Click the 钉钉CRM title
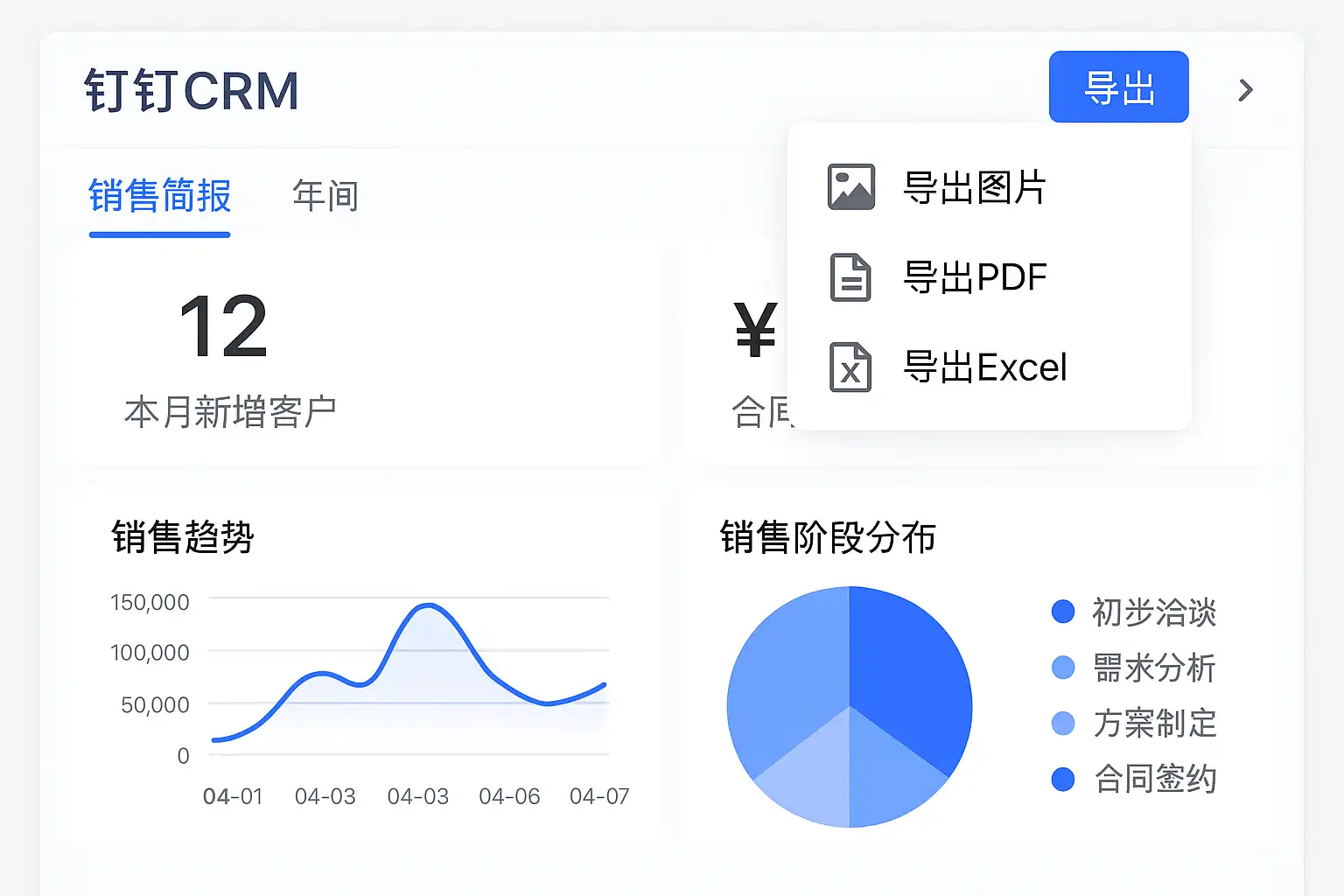 coord(192,91)
